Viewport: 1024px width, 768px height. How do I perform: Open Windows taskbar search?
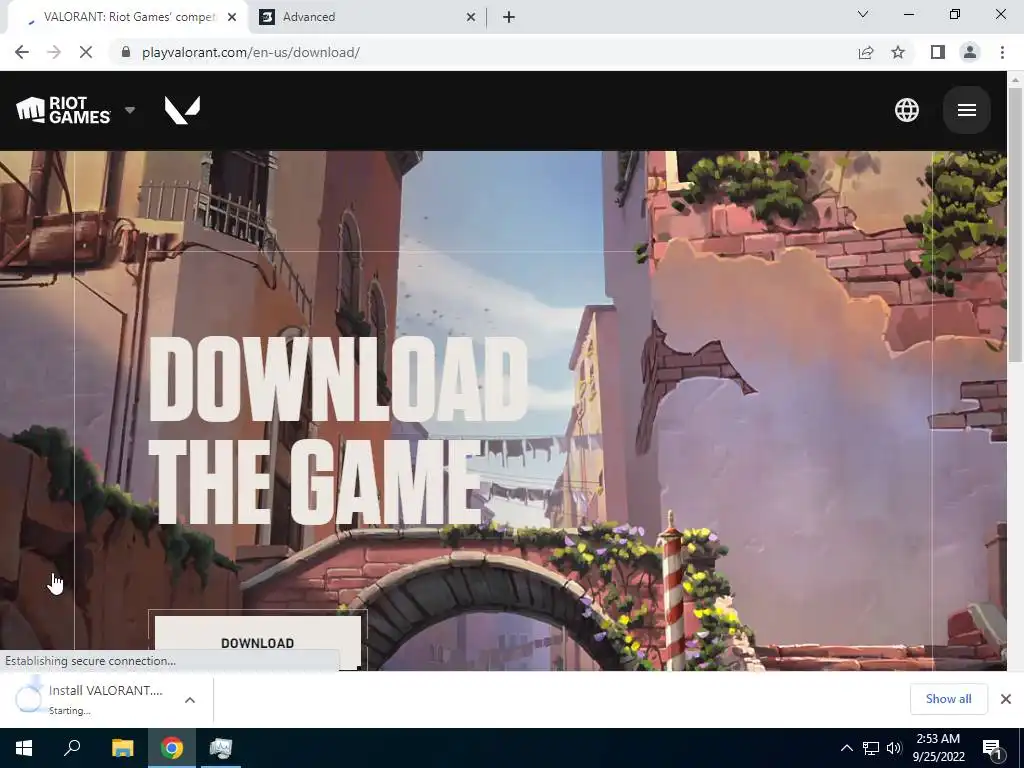tap(72, 748)
